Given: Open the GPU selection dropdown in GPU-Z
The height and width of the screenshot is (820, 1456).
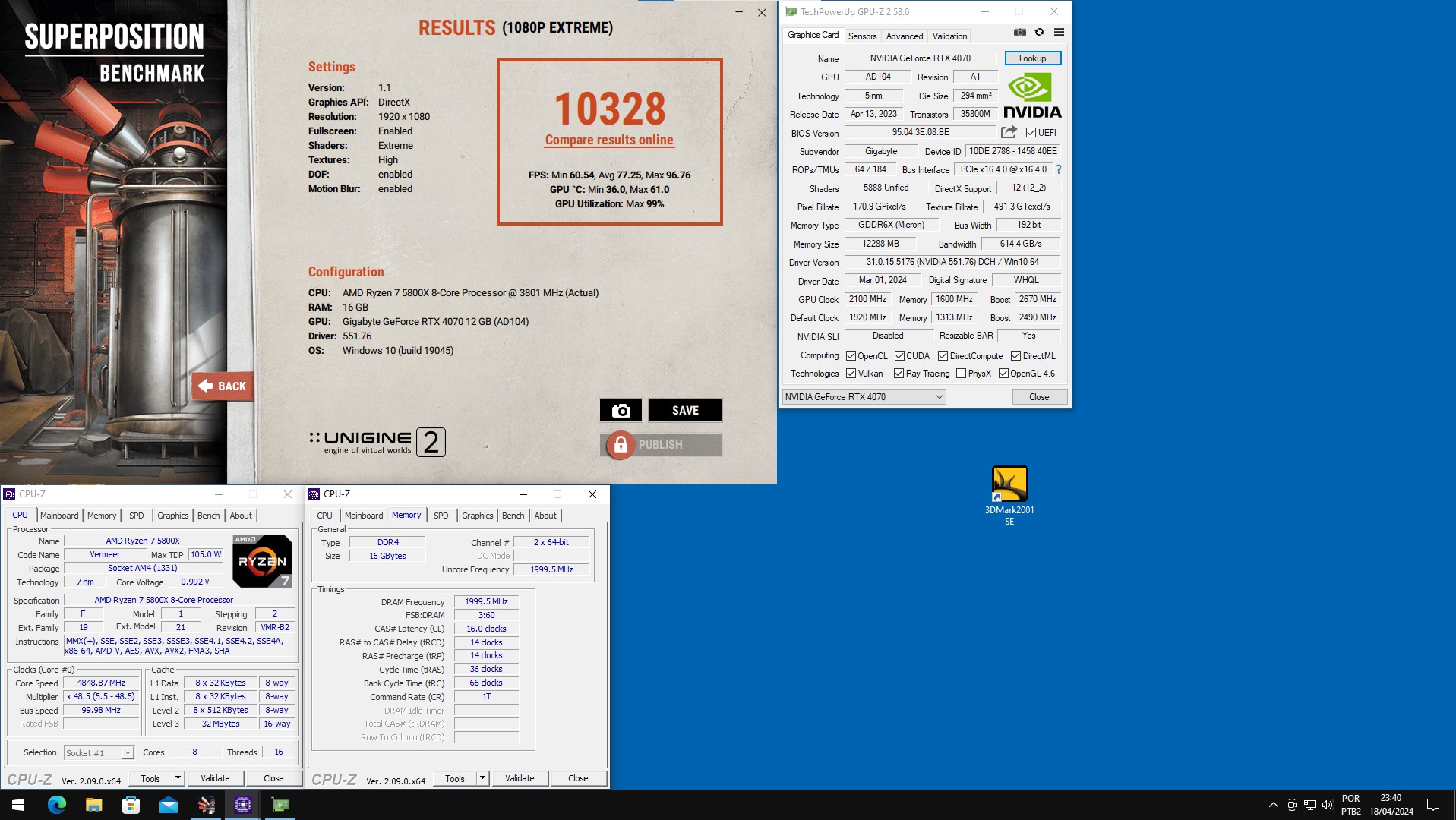Looking at the screenshot, I should click(864, 397).
